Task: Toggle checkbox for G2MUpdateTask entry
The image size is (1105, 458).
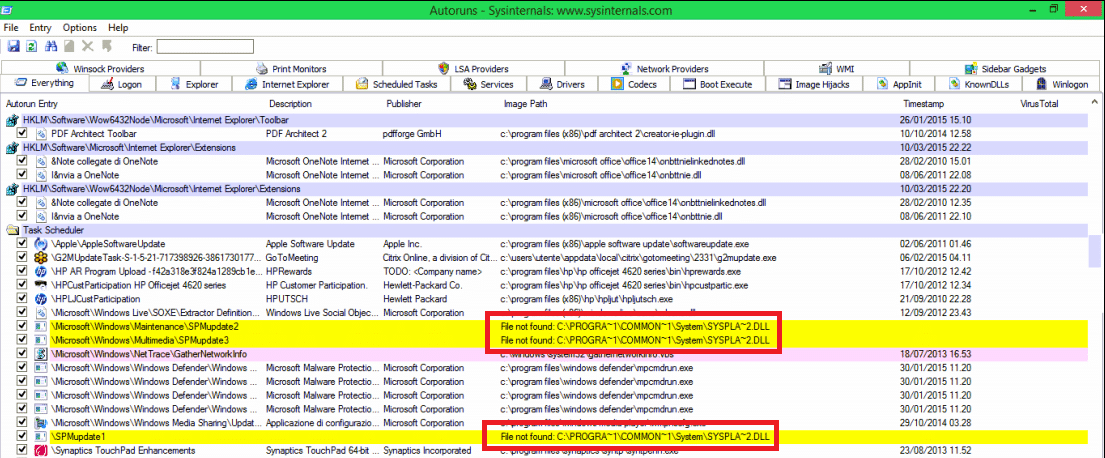Action: pyautogui.click(x=22, y=258)
